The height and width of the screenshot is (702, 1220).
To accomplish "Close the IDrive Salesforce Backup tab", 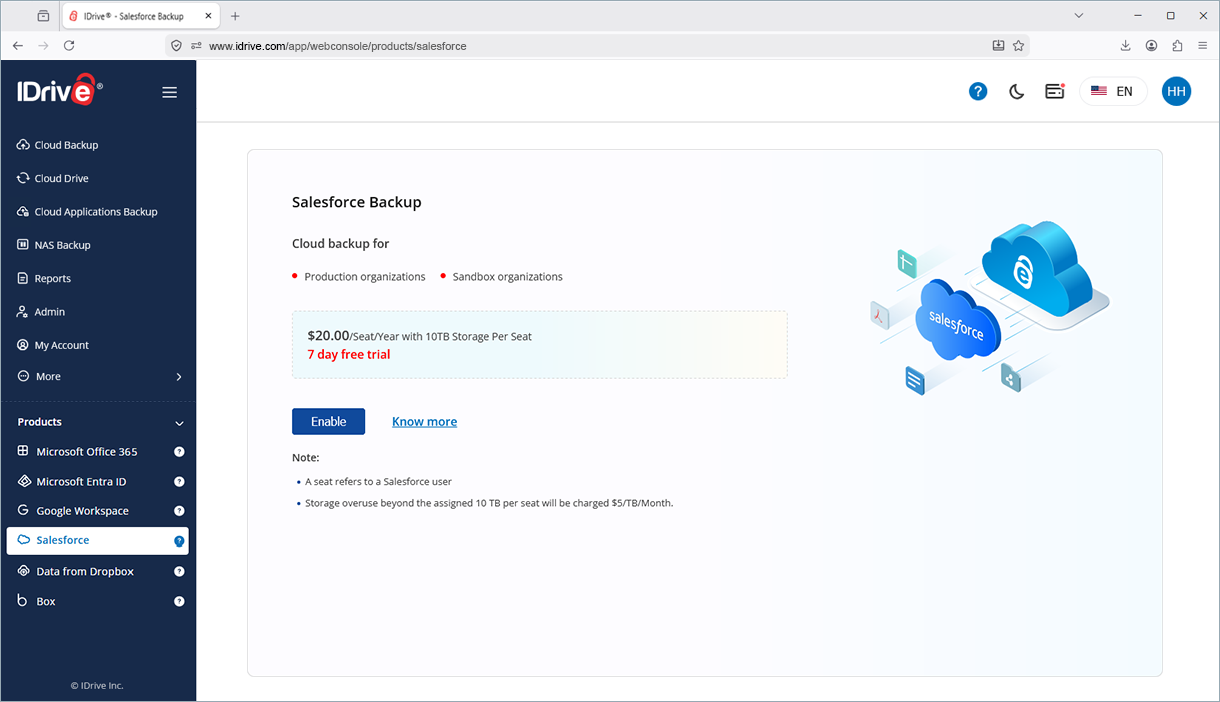I will 210,17.
